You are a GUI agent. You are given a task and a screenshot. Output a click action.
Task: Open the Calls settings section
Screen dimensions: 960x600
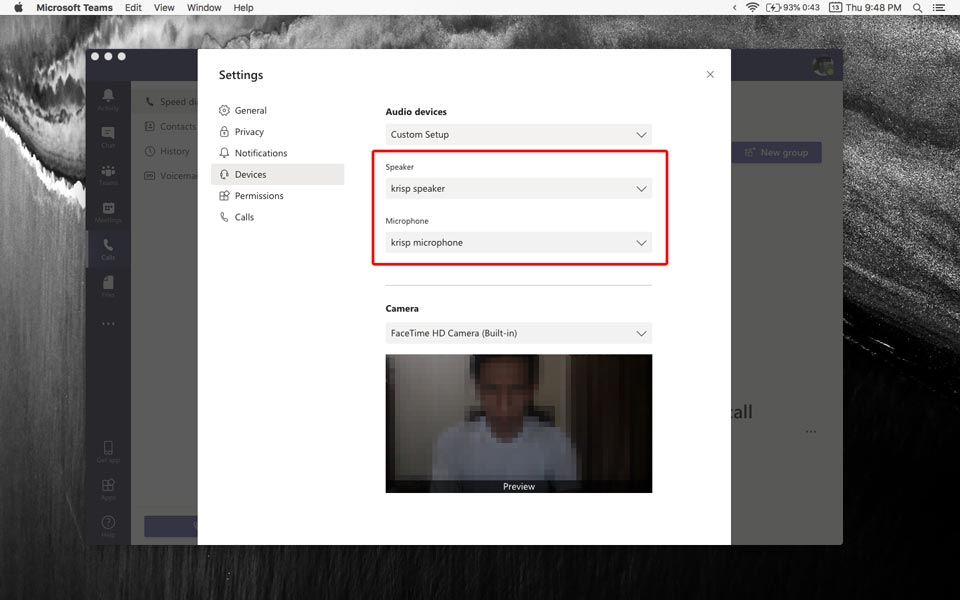click(x=277, y=217)
